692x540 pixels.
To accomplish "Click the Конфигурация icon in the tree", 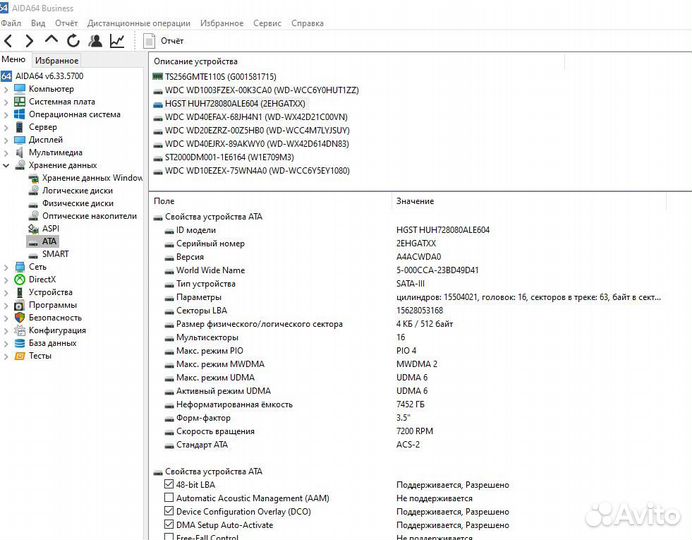I will 20,330.
